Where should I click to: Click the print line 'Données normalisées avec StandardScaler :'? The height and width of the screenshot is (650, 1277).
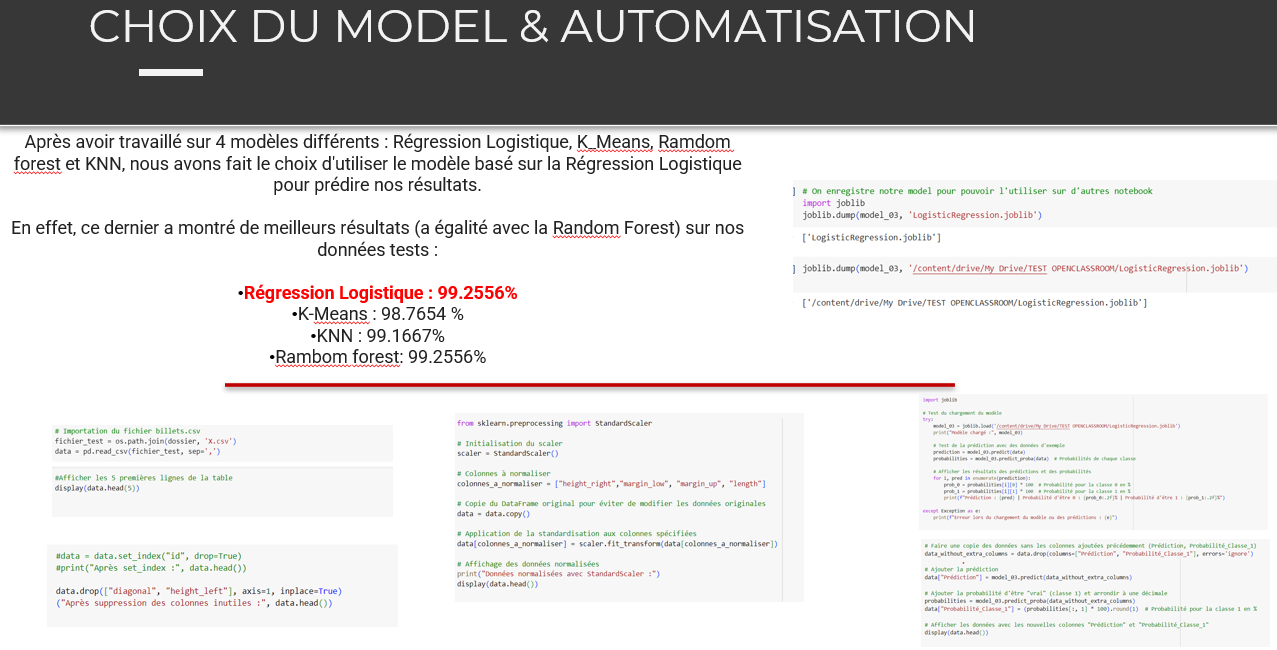[558, 574]
